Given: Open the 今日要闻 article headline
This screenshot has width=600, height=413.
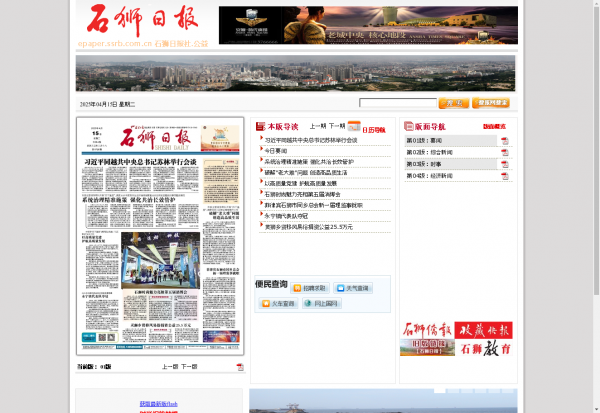Looking at the screenshot, I should (275, 151).
